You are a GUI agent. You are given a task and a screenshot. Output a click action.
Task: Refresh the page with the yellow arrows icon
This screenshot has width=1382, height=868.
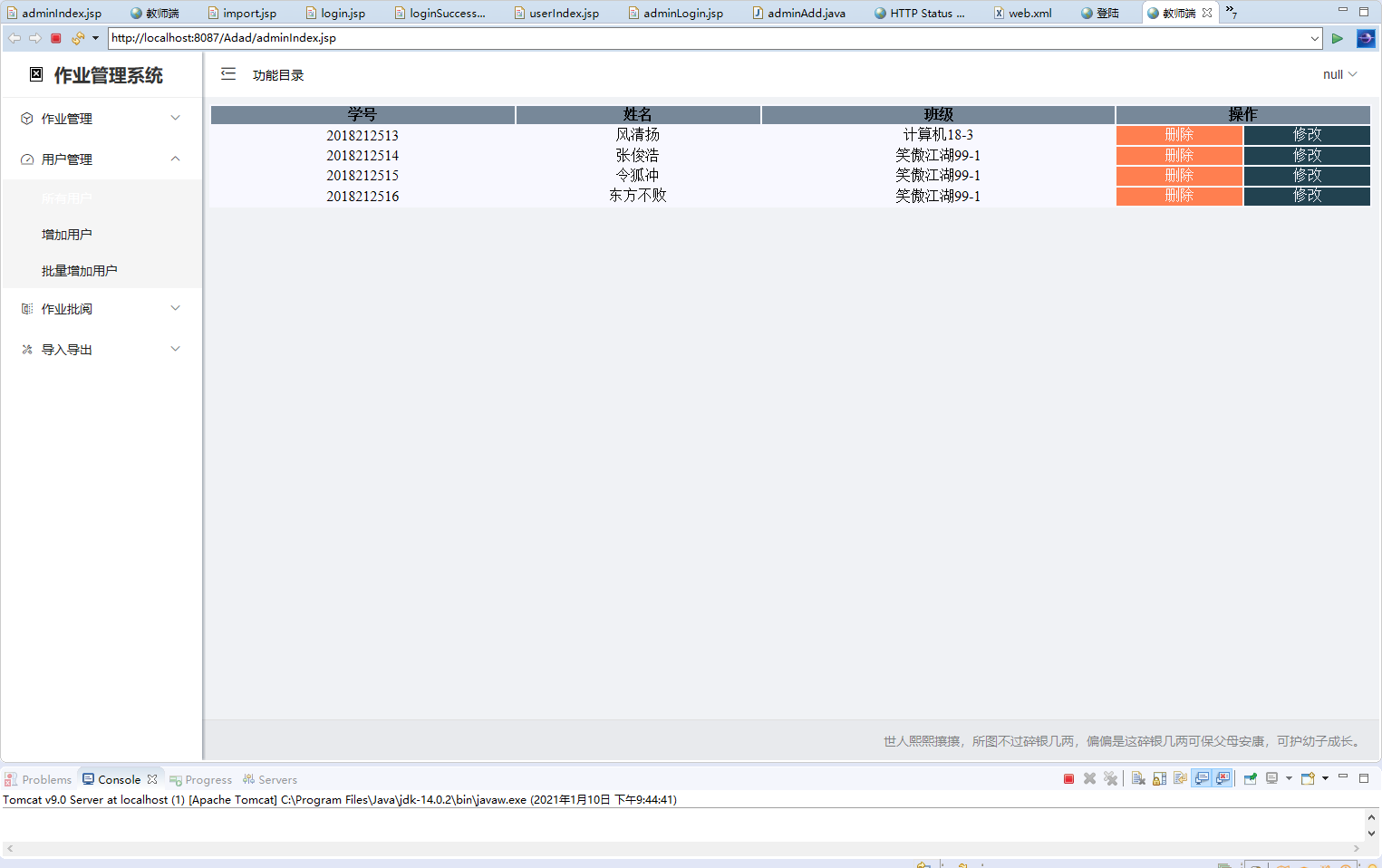[78, 38]
